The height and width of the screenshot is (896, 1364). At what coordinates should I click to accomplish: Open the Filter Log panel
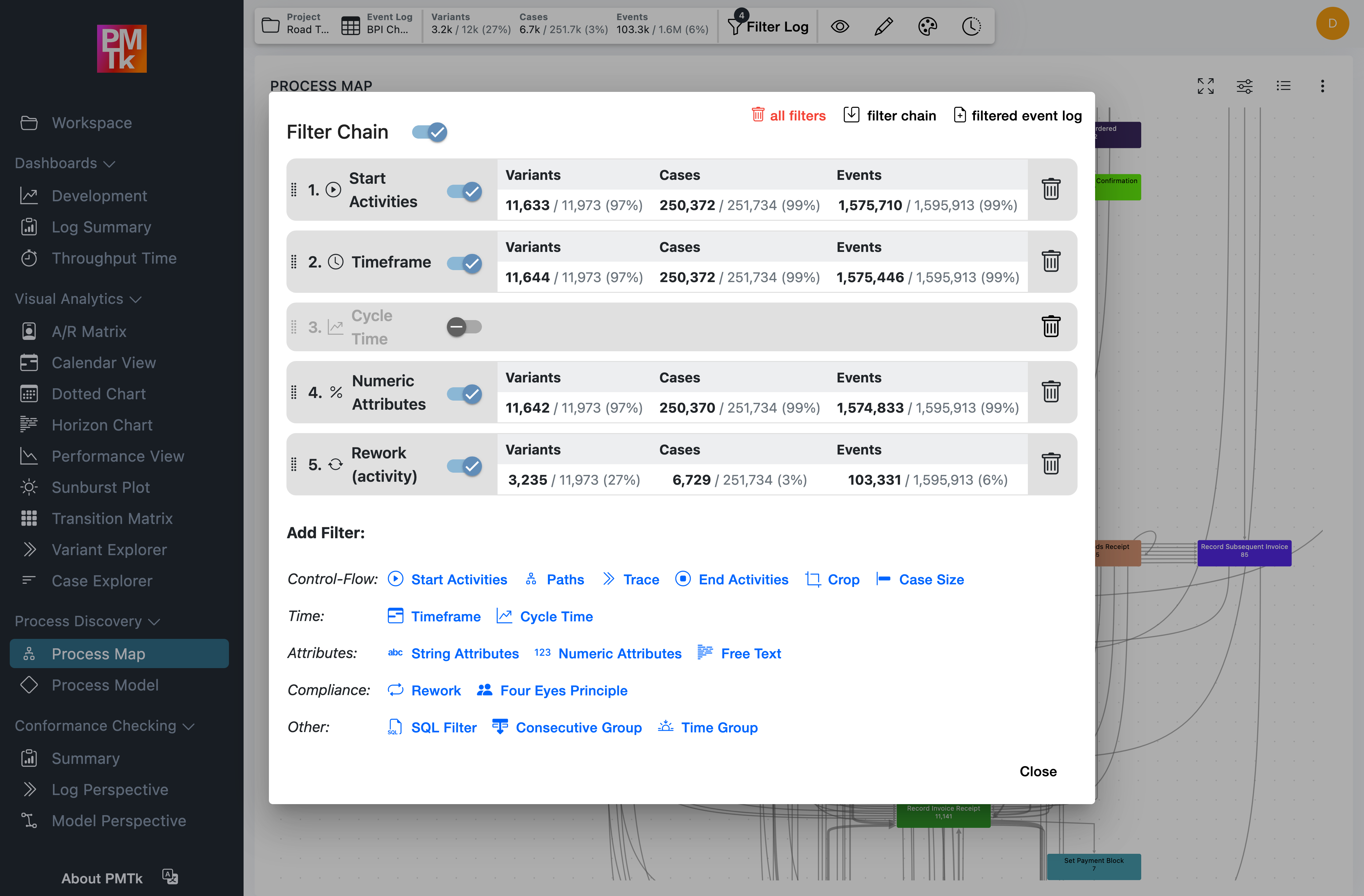tap(768, 26)
